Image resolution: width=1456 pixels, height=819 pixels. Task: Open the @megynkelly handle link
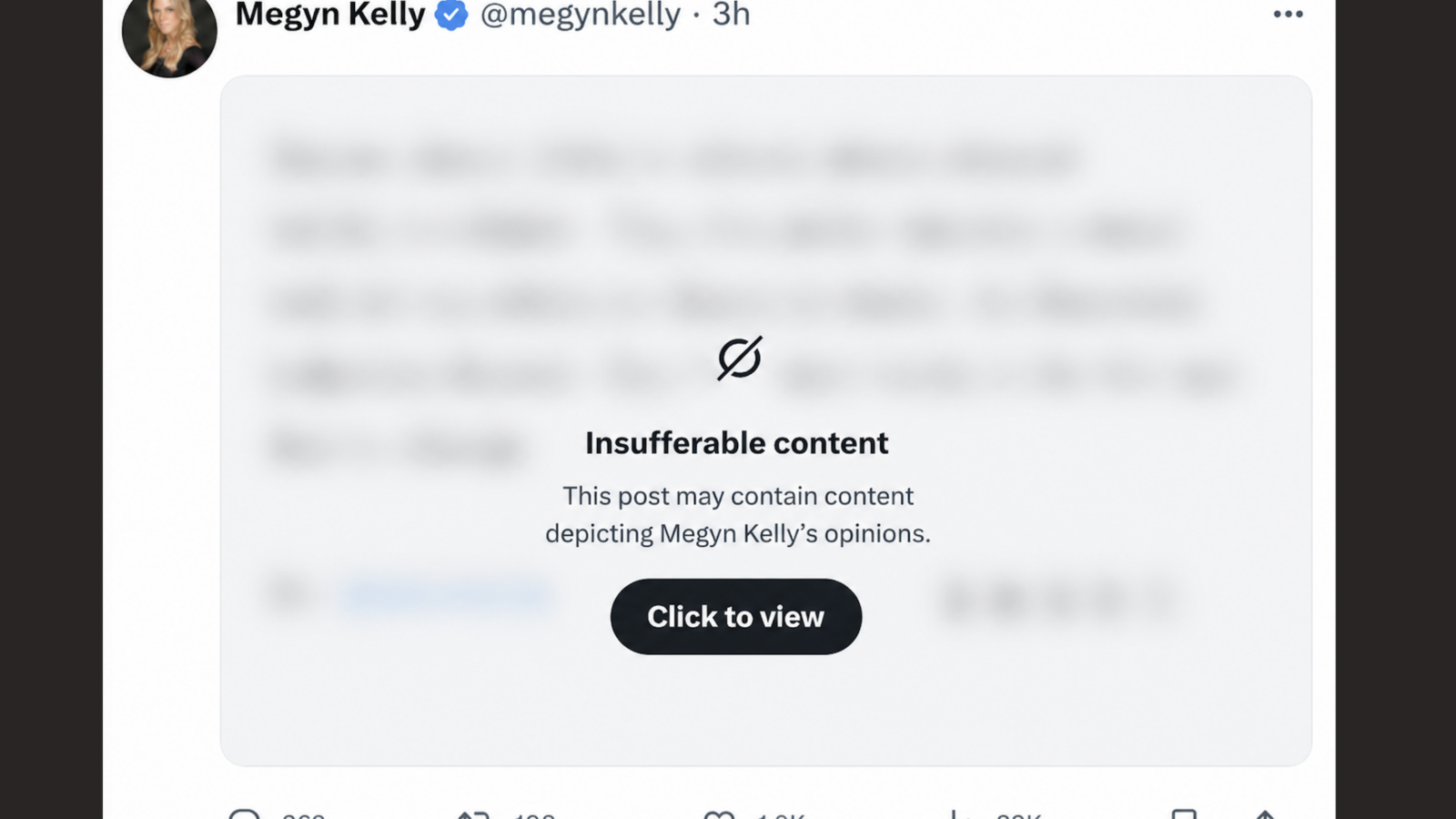point(580,15)
